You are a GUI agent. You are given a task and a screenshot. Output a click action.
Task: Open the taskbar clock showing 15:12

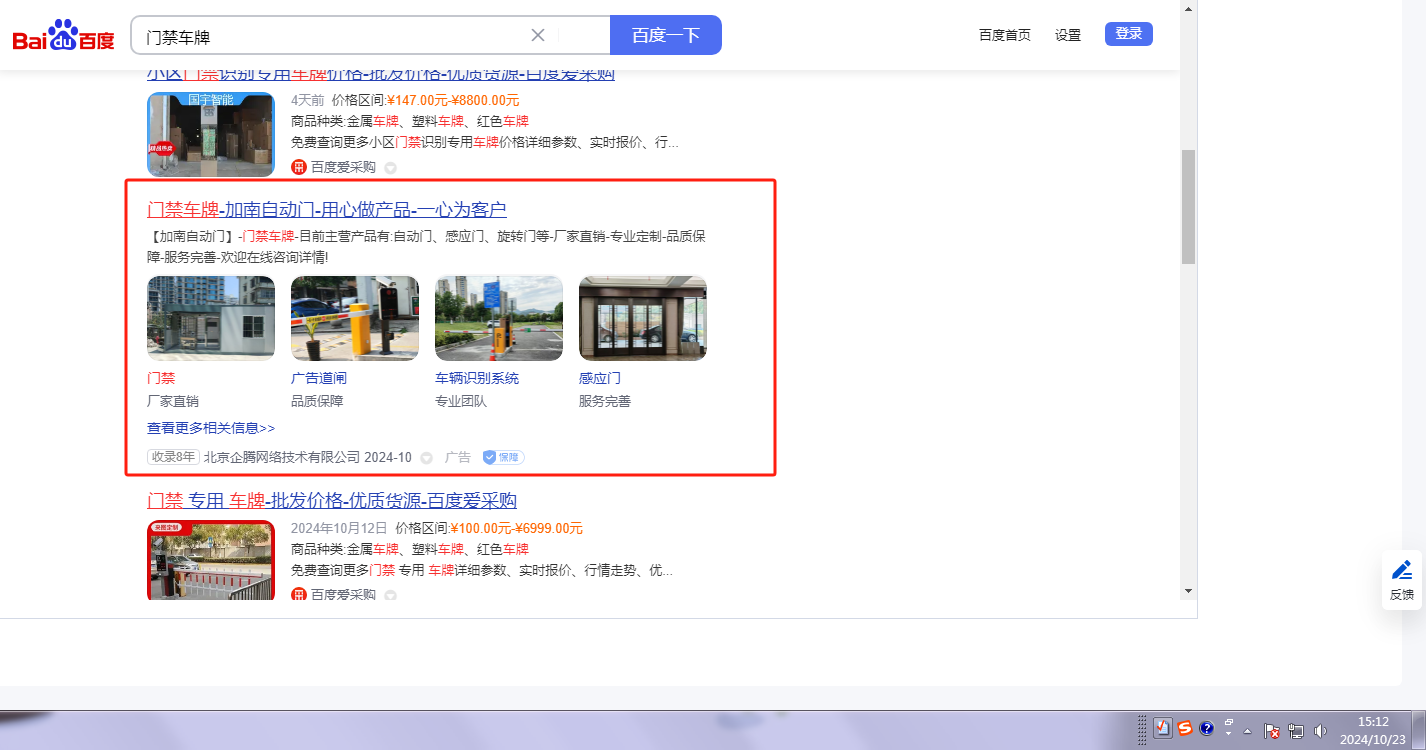1374,730
